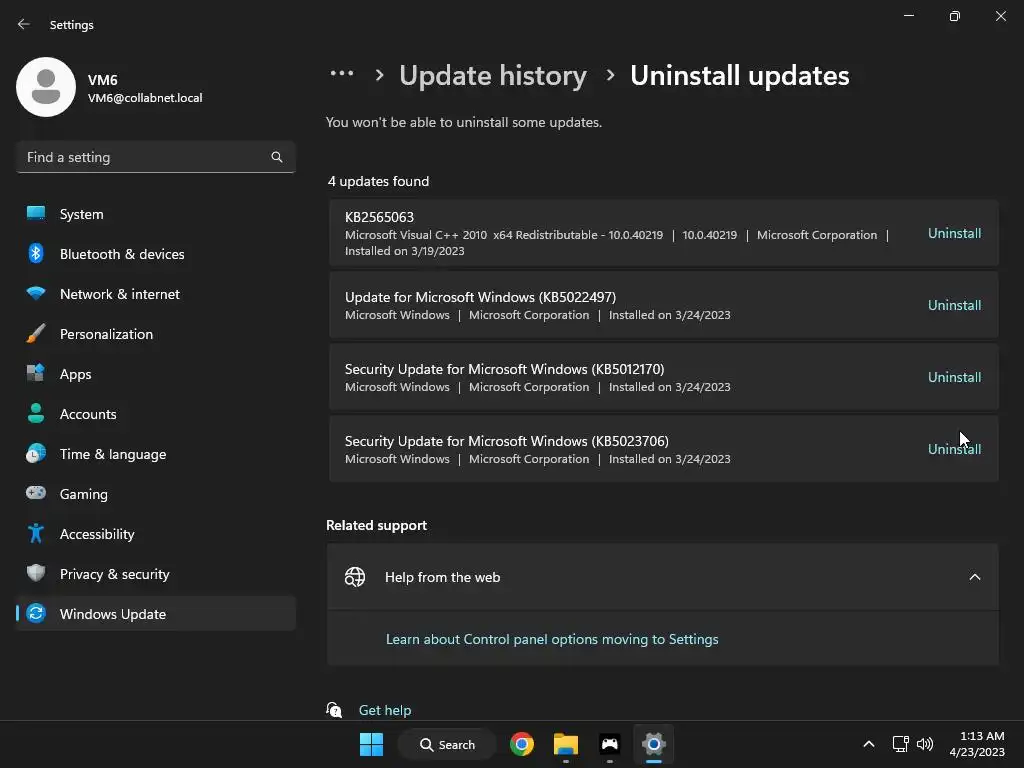Click 'Security Update for Microsoft Windows (KB5023706)' title
The width and height of the screenshot is (1024, 768).
tap(507, 441)
